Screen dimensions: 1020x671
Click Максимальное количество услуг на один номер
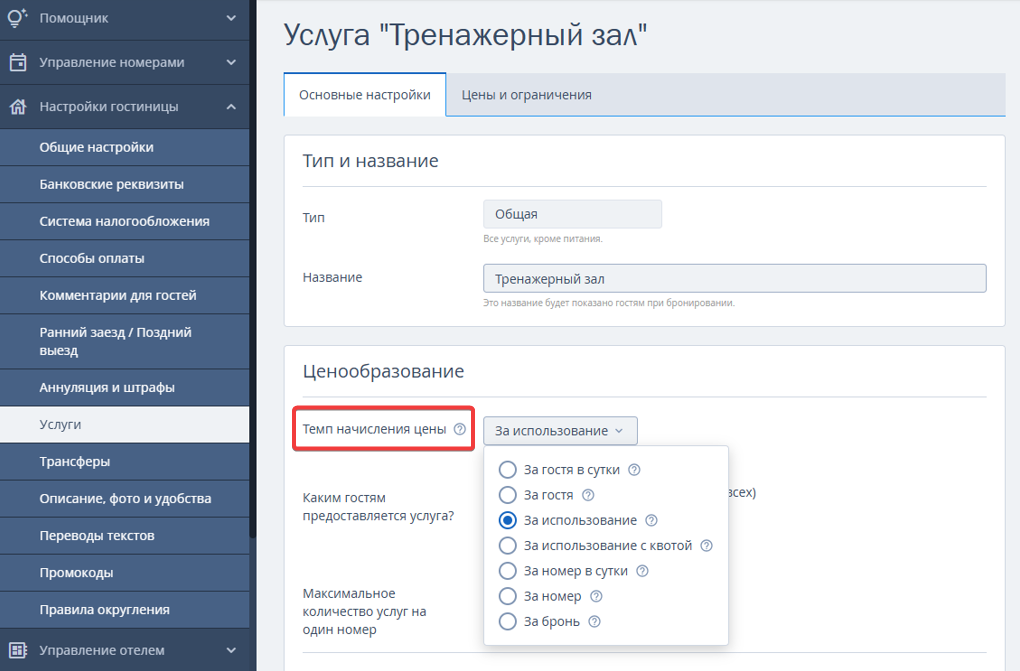(364, 612)
